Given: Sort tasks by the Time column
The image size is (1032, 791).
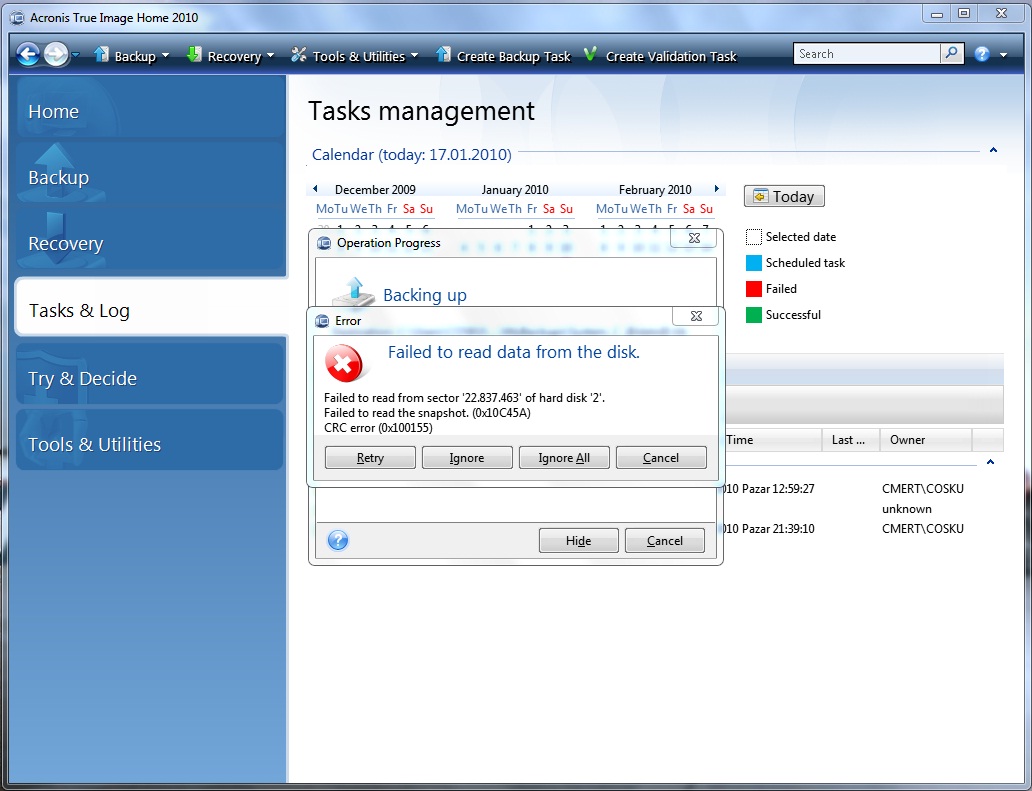Looking at the screenshot, I should pyautogui.click(x=773, y=440).
